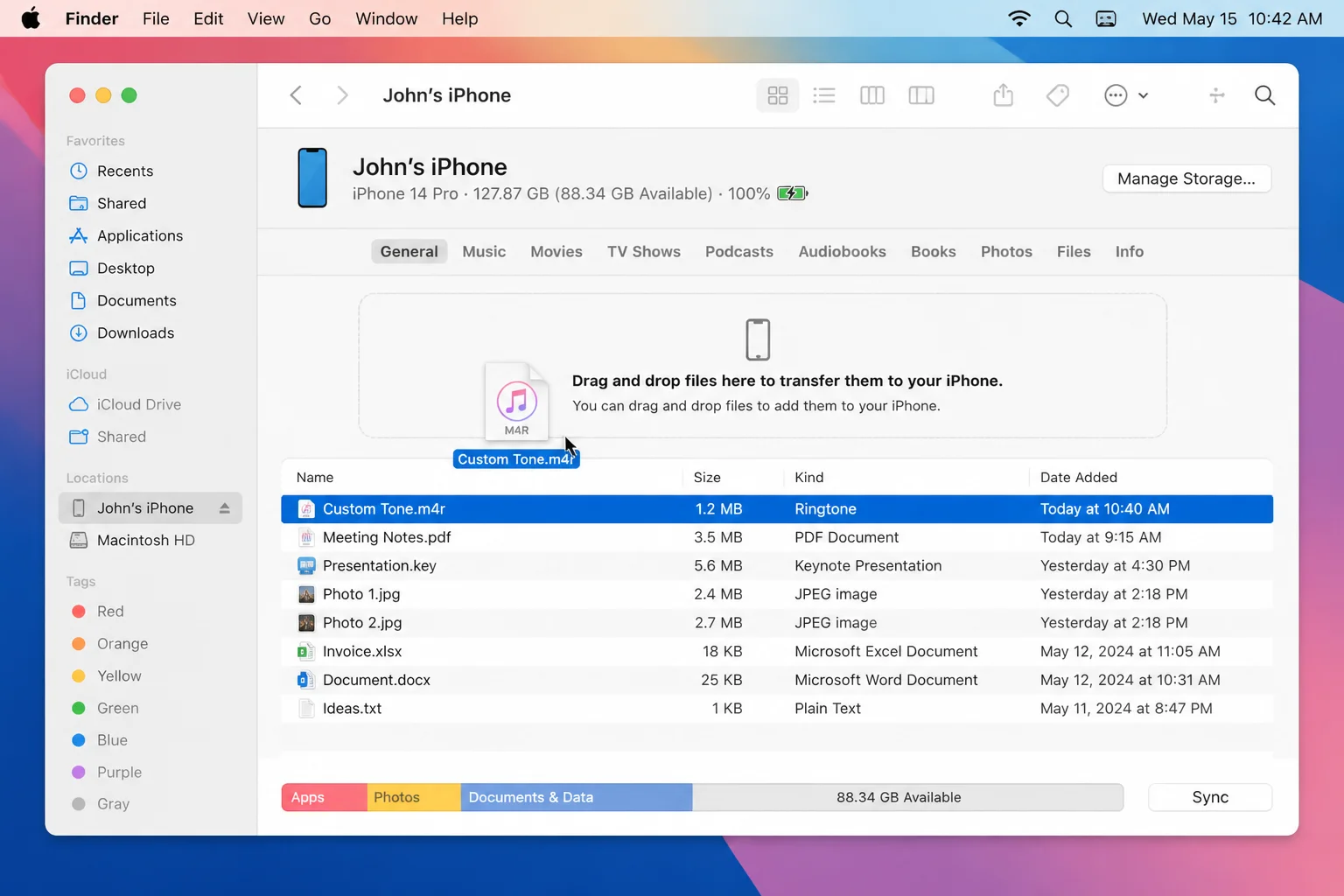The width and height of the screenshot is (1344, 896).
Task: Click the Apps storage bar segment
Action: [x=325, y=797]
